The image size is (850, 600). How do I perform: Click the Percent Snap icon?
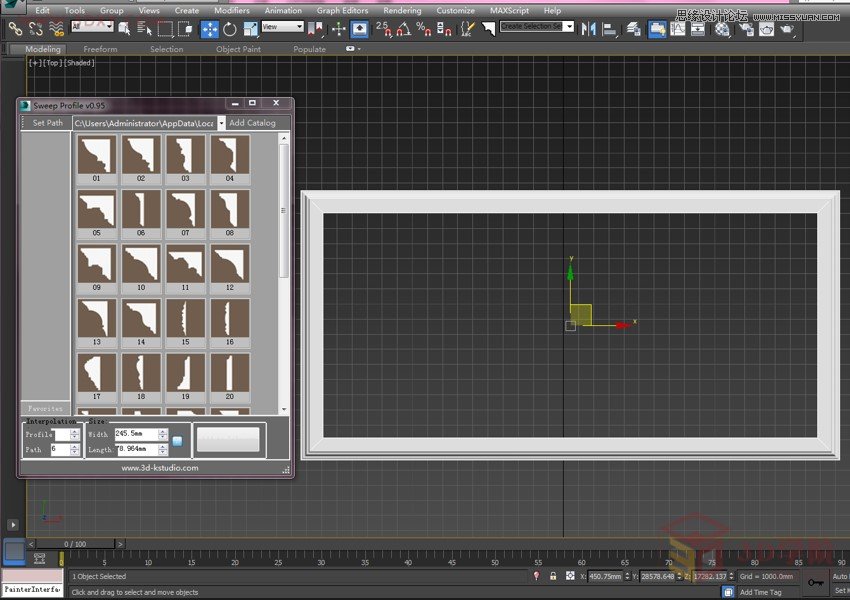423,29
